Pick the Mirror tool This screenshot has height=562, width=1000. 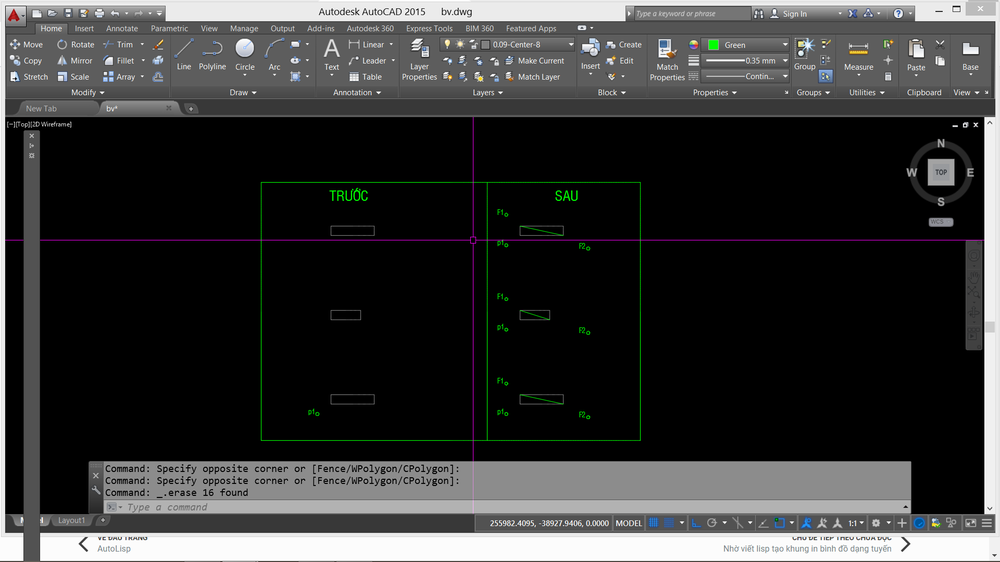pyautogui.click(x=75, y=61)
